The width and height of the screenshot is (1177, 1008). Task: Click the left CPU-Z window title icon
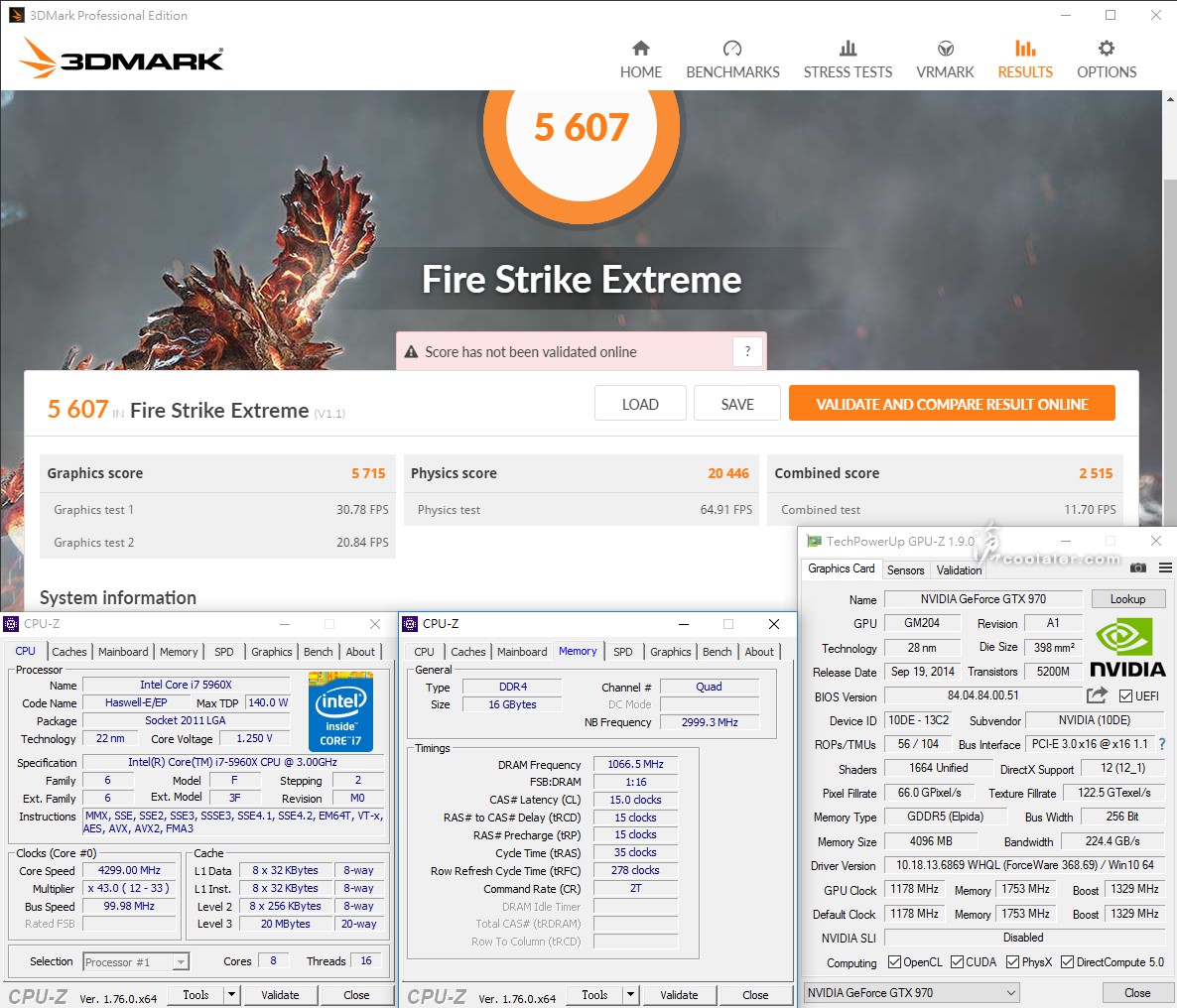pyautogui.click(x=11, y=624)
